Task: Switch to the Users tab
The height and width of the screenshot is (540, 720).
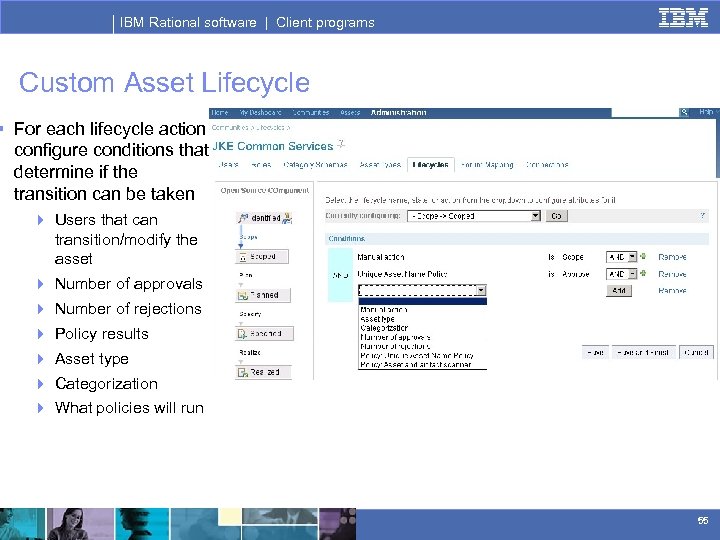Action: pyautogui.click(x=228, y=165)
